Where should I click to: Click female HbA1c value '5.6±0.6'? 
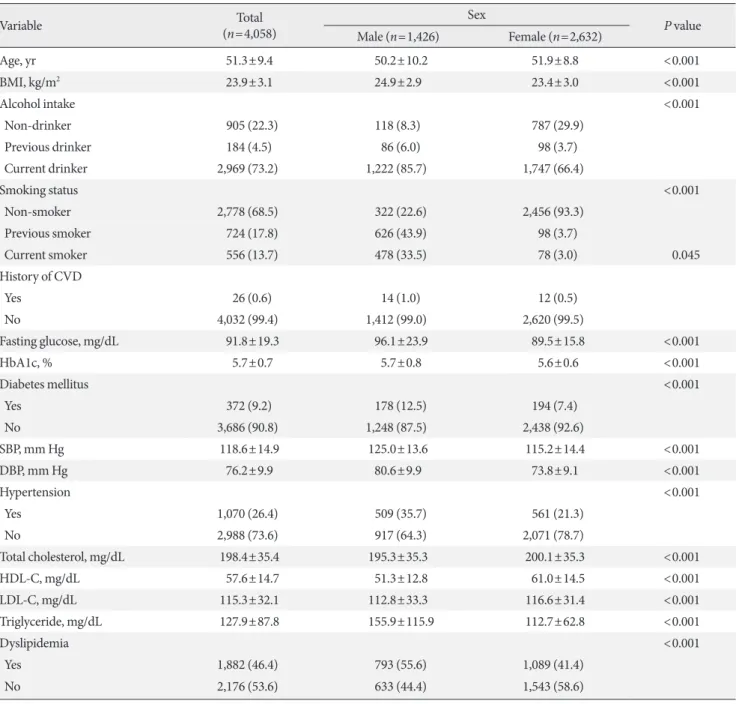tap(558, 363)
